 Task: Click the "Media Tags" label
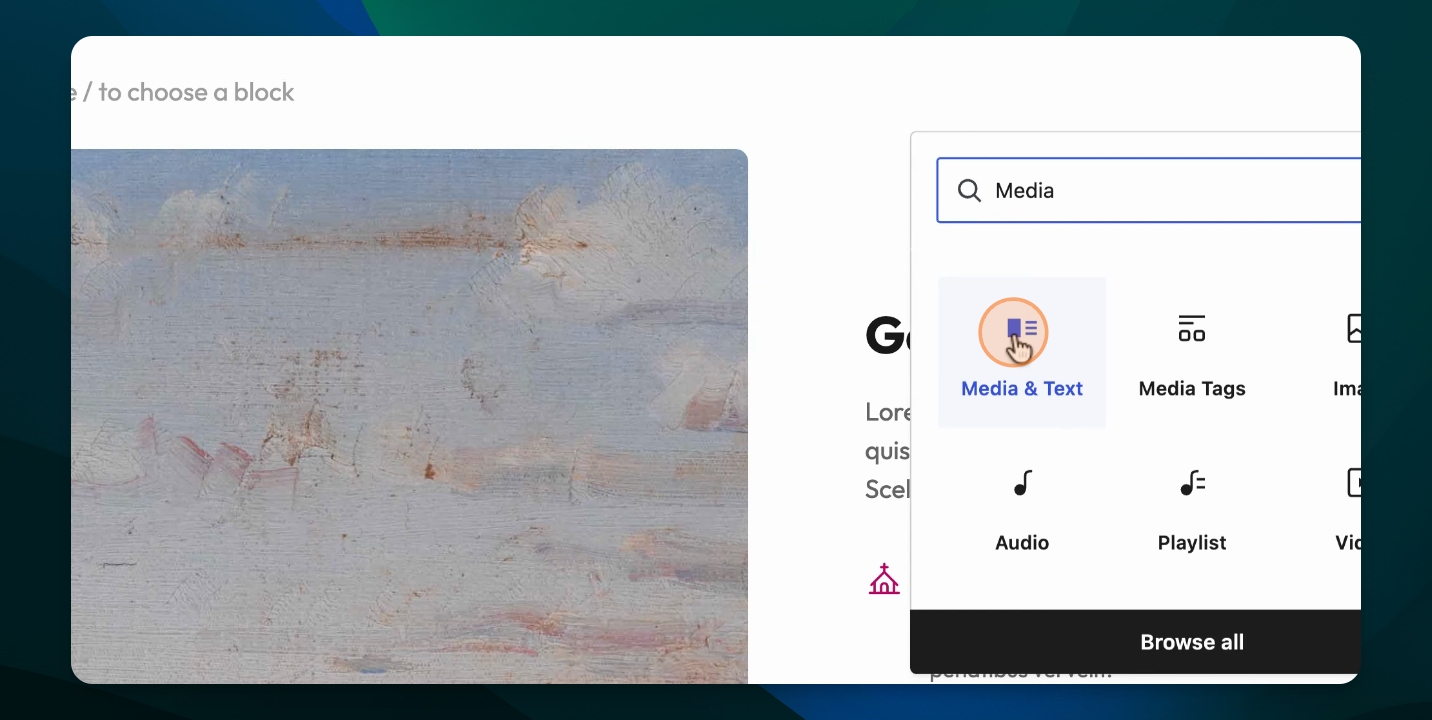[1192, 389]
